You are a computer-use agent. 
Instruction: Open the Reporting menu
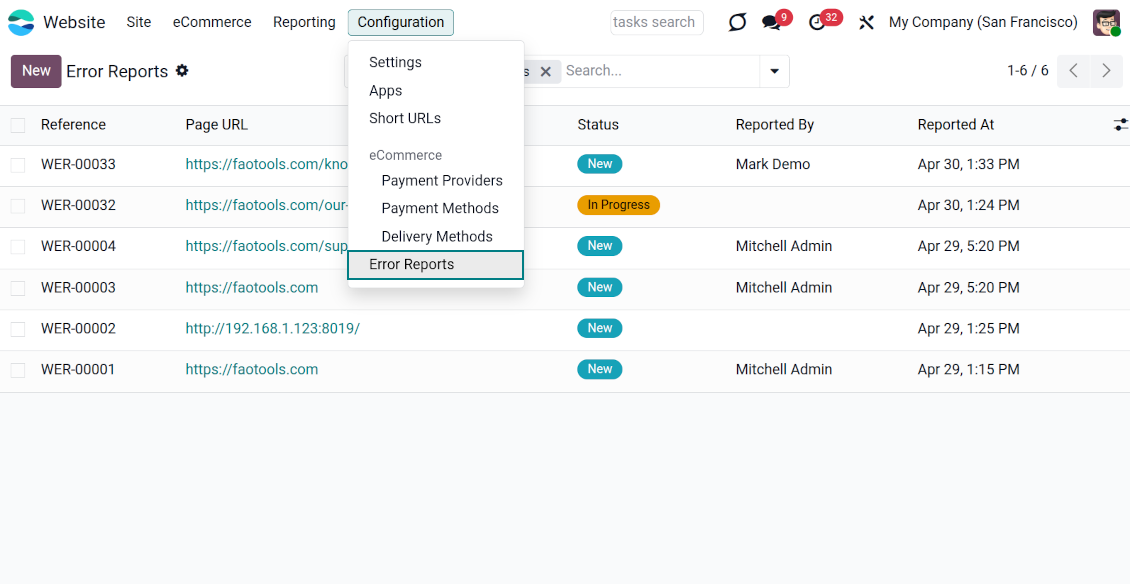[x=303, y=21]
